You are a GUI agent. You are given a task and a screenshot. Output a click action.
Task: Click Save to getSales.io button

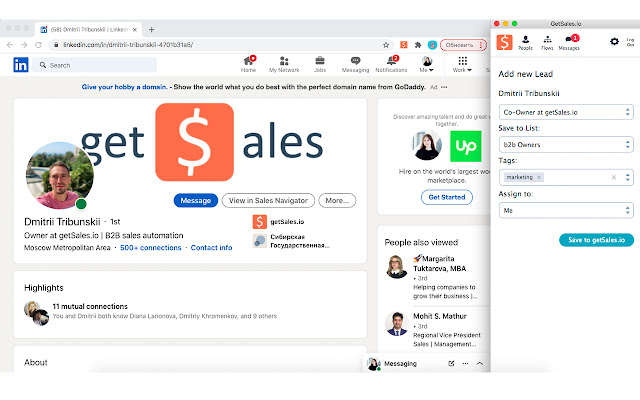coord(596,240)
